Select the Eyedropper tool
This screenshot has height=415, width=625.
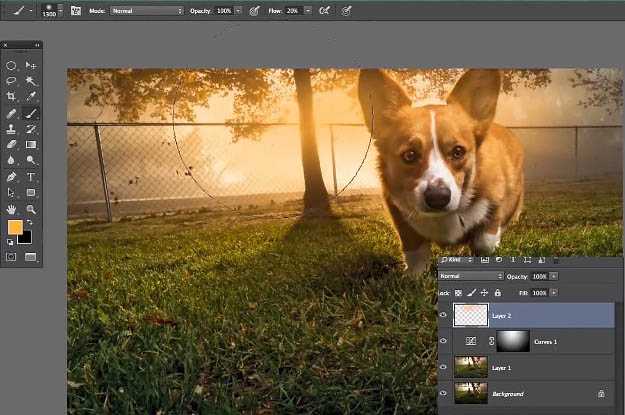pyautogui.click(x=31, y=97)
